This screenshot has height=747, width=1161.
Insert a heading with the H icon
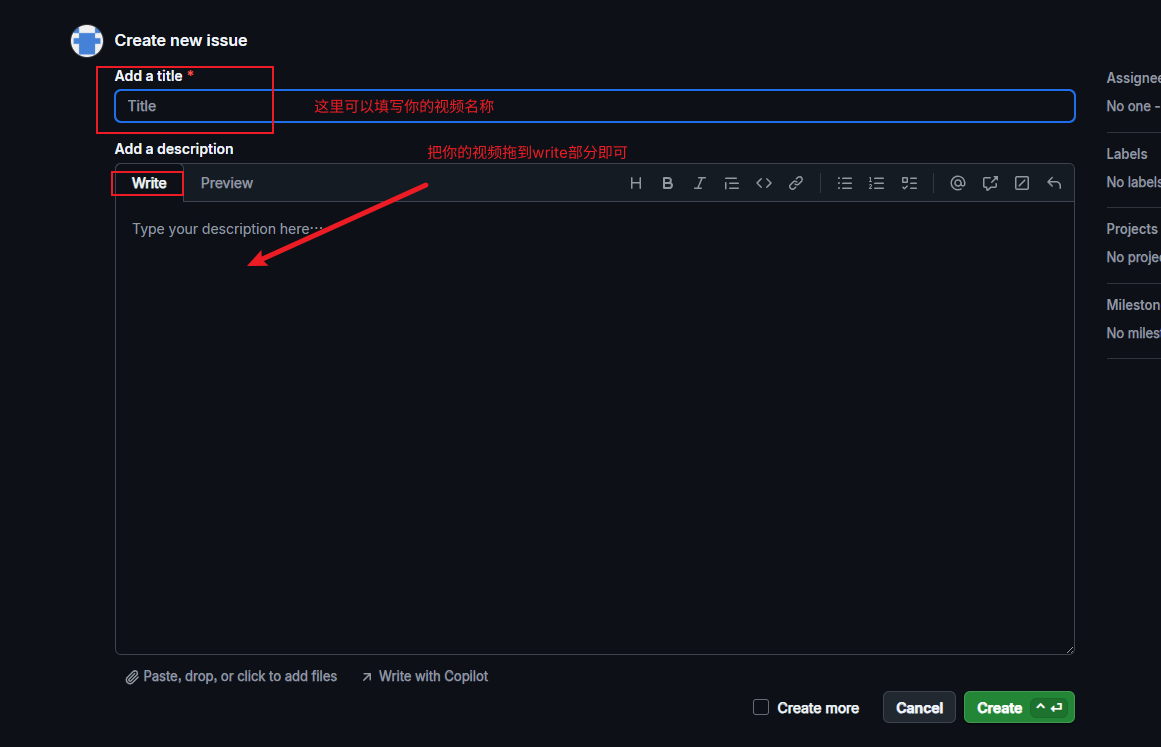pos(635,183)
